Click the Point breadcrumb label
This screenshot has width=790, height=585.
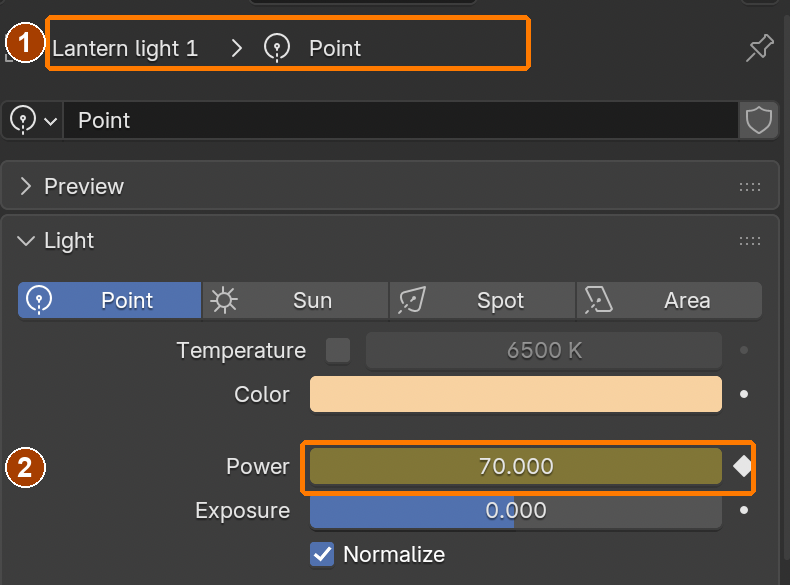point(335,48)
